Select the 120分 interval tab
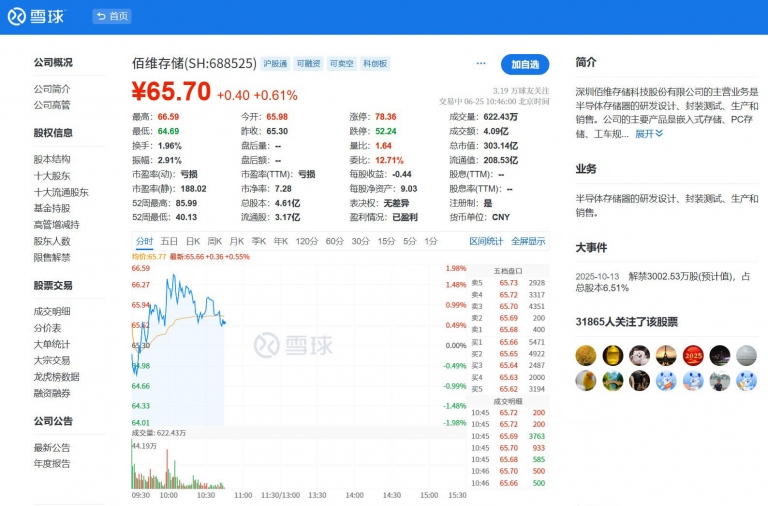This screenshot has height=506, width=768. [x=307, y=241]
